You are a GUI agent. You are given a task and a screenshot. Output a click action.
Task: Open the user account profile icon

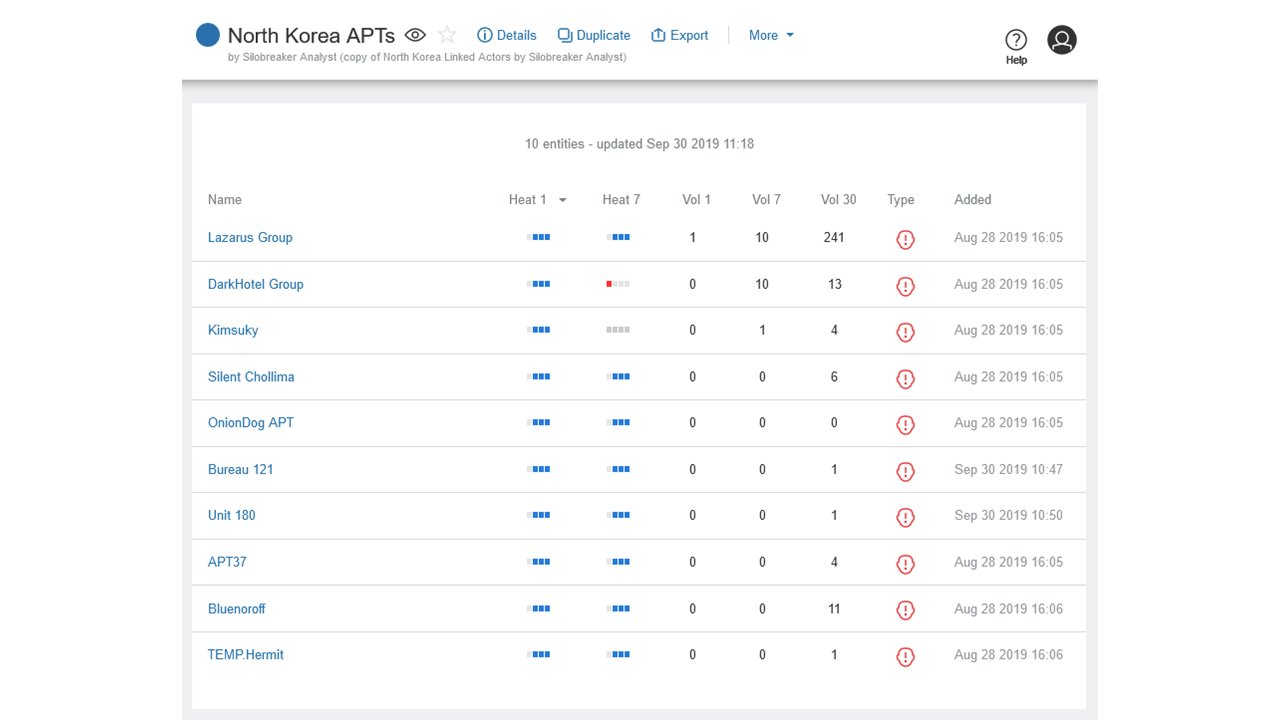1062,40
